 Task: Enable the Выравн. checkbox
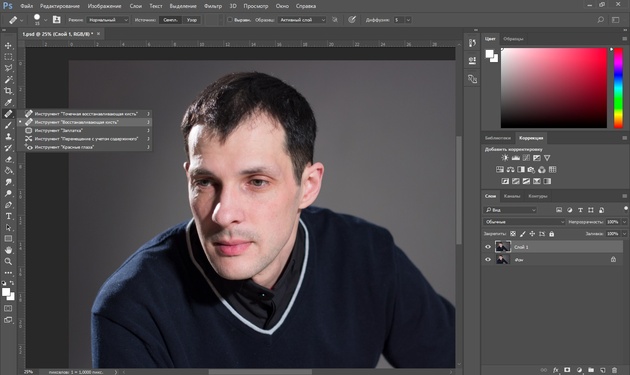click(229, 20)
